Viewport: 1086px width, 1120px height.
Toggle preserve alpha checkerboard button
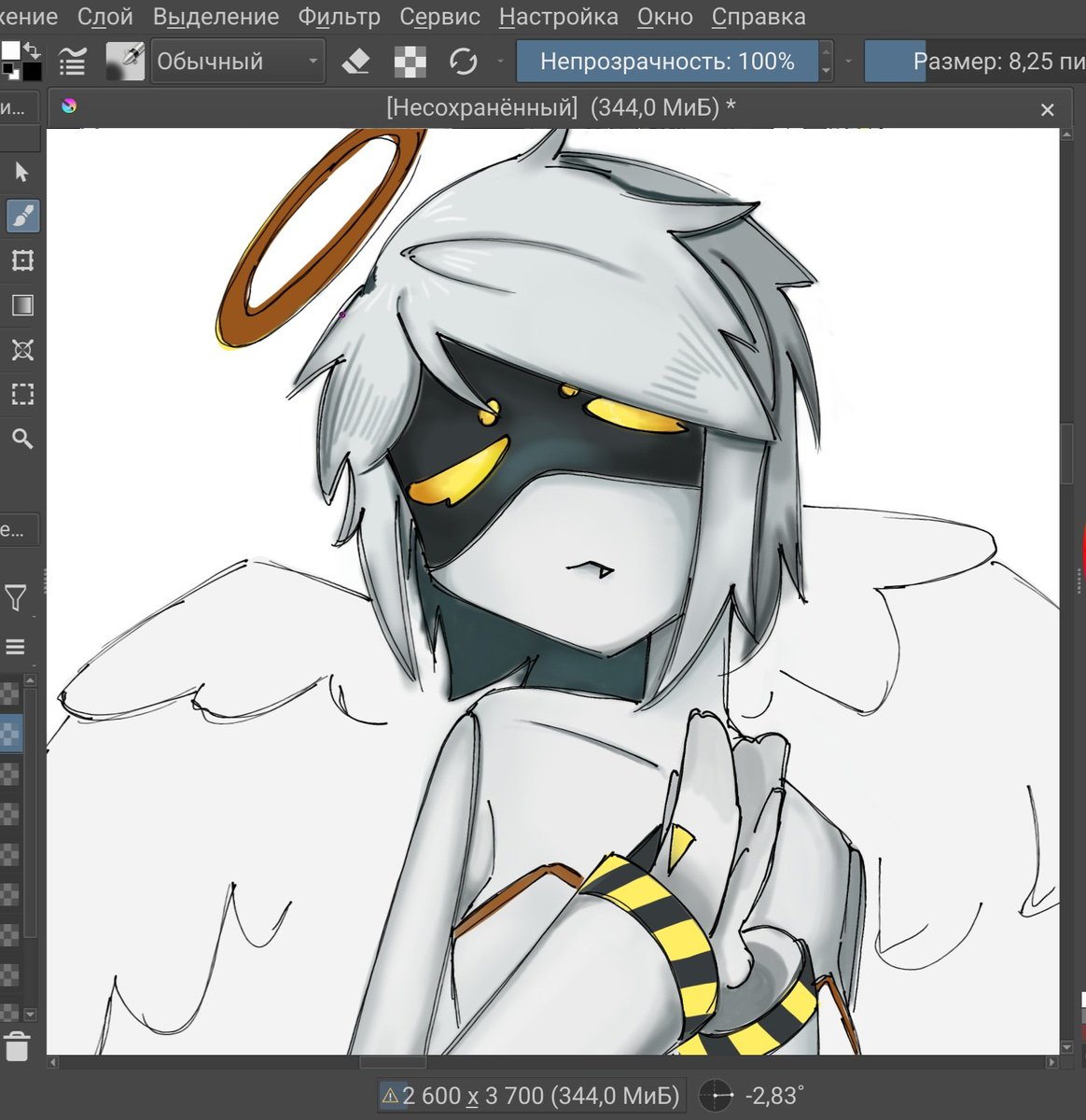click(410, 62)
